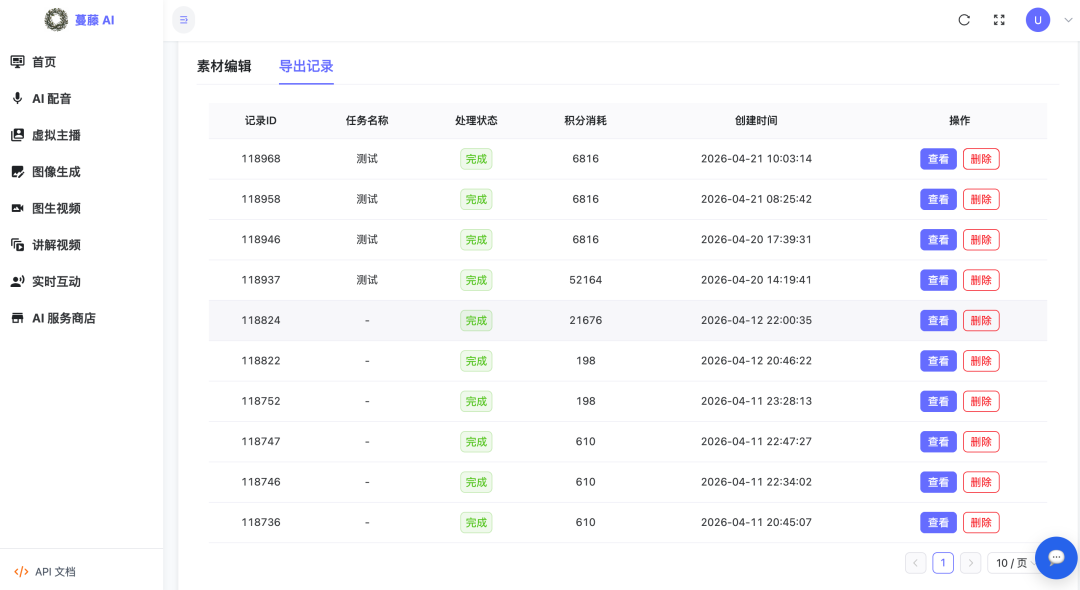The width and height of the screenshot is (1080, 590).
Task: Delete record 118747
Action: (981, 441)
